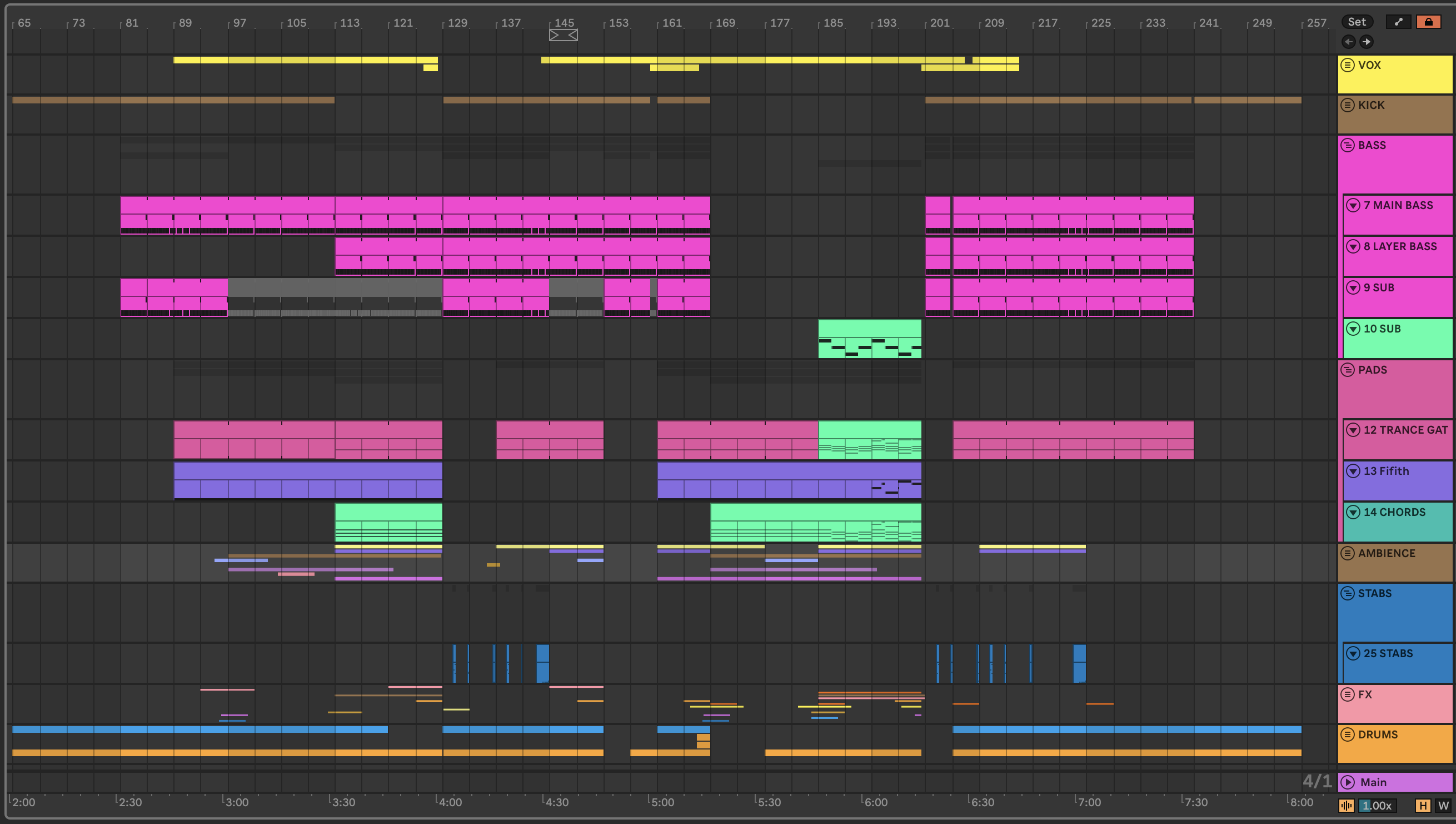Screen dimensions: 1456x824
Task: Click the automation mode link icon
Action: click(1398, 22)
